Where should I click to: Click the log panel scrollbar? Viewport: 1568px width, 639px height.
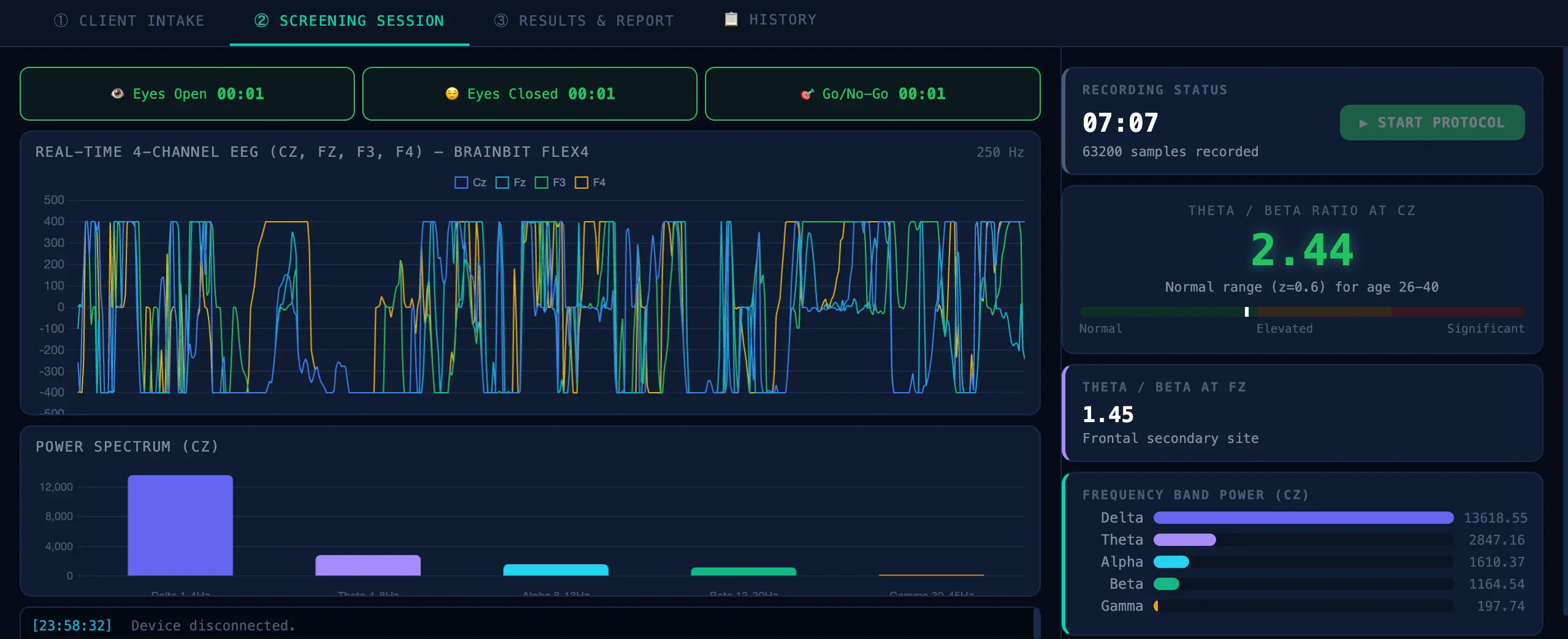coord(1037,624)
